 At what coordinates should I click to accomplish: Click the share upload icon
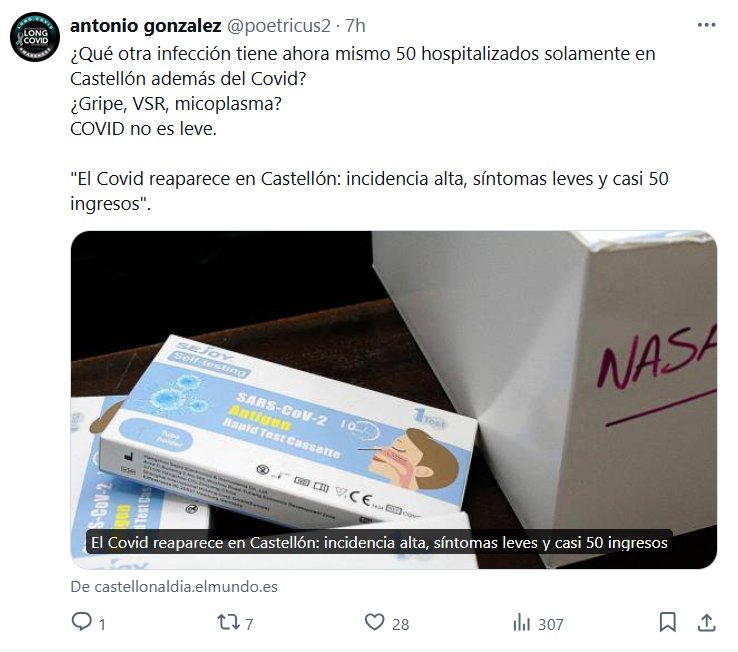[706, 622]
